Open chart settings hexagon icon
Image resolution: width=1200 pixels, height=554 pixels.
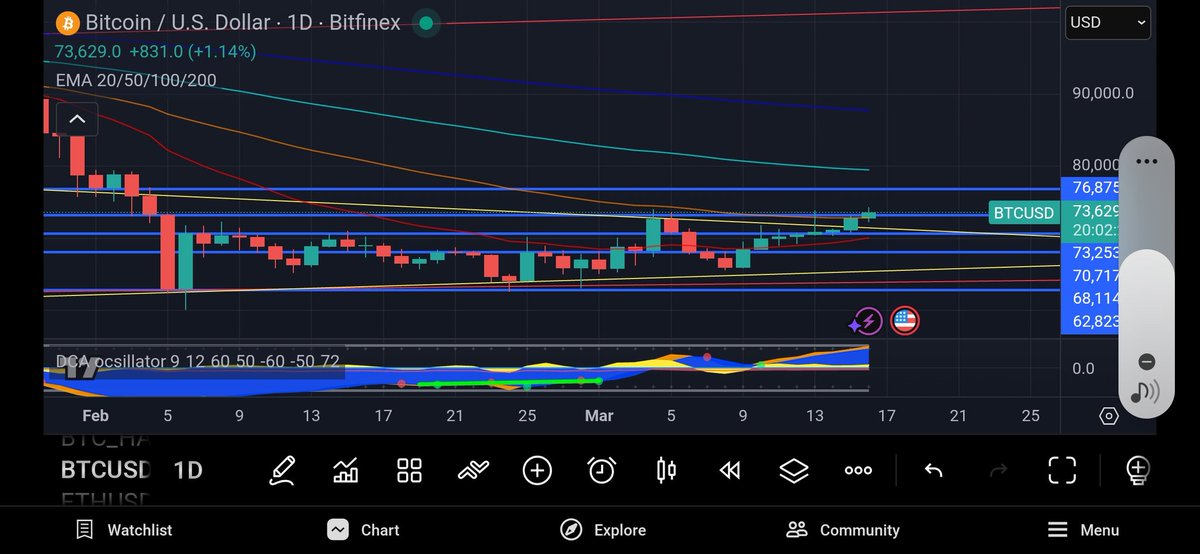pyautogui.click(x=1108, y=416)
